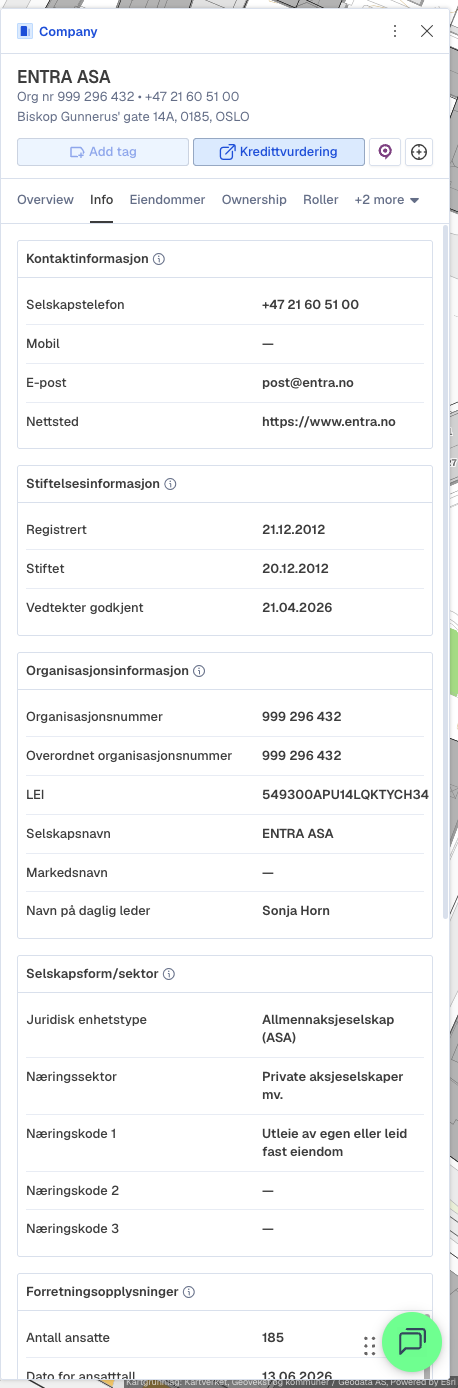Click the Registrert date 21.12.2012
Screen dimensions: 458x1388
point(294,530)
